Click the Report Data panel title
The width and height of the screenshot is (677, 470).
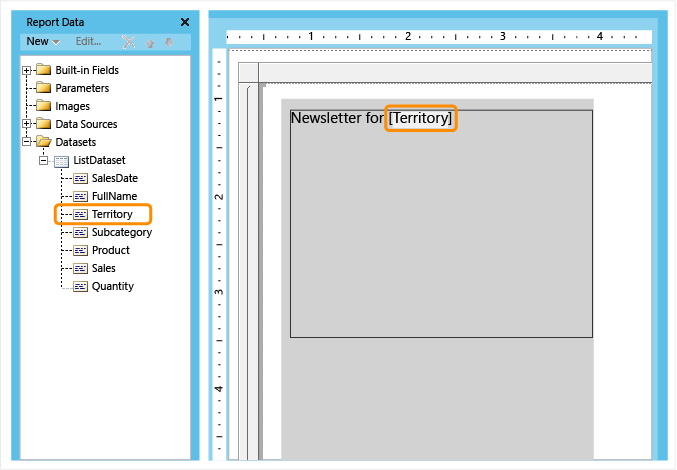(55, 22)
